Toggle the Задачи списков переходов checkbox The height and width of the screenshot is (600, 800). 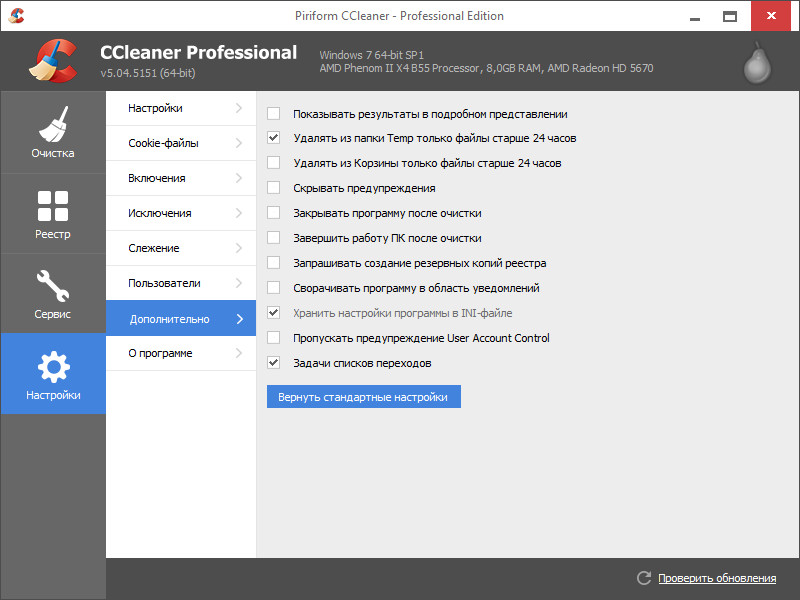point(274,363)
